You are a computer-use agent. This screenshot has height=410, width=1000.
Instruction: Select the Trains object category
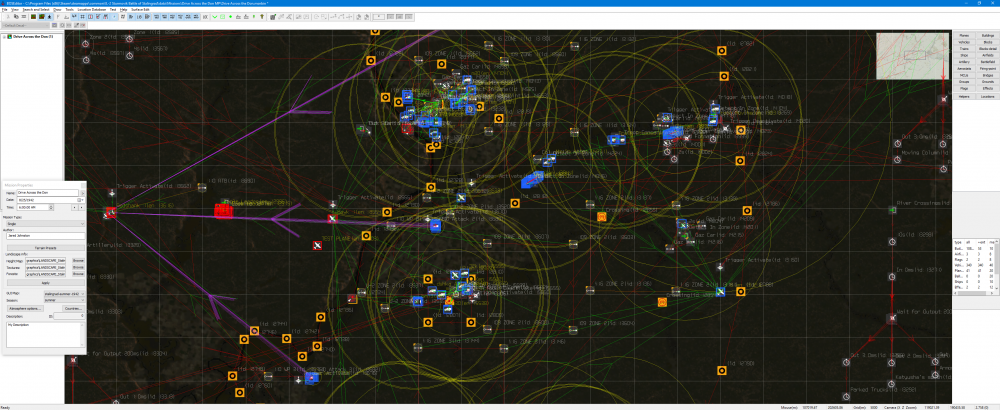click(964, 48)
